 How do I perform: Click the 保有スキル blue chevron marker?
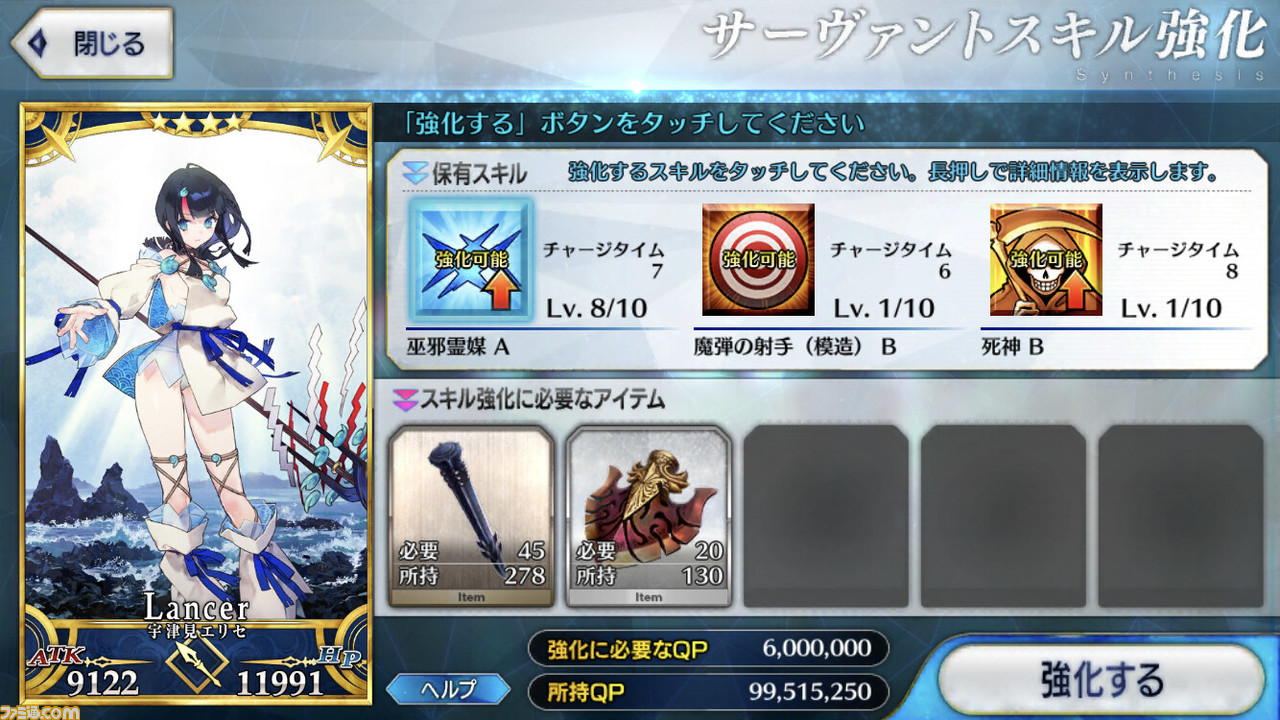(x=414, y=172)
